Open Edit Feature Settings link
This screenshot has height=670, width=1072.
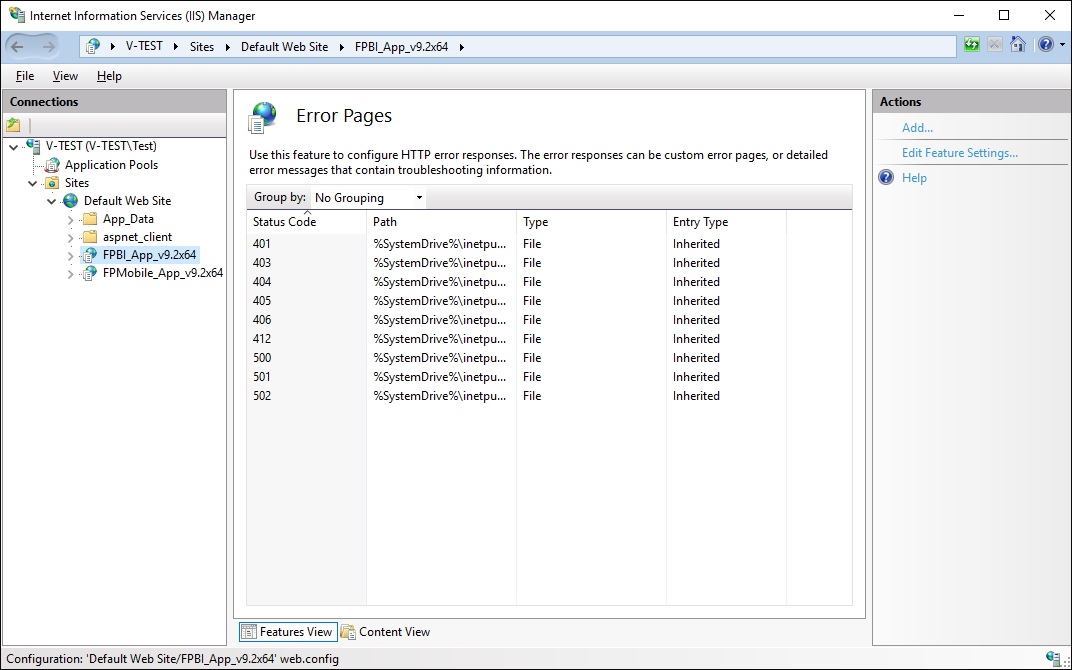tap(959, 153)
